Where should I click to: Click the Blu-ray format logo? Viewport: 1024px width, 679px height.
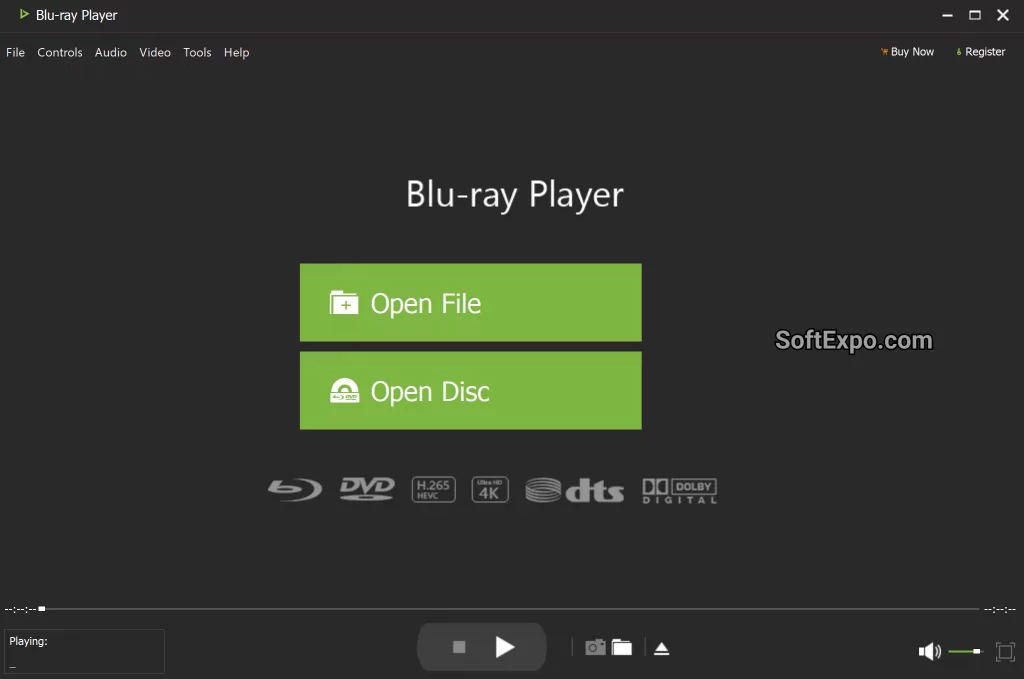pos(293,489)
